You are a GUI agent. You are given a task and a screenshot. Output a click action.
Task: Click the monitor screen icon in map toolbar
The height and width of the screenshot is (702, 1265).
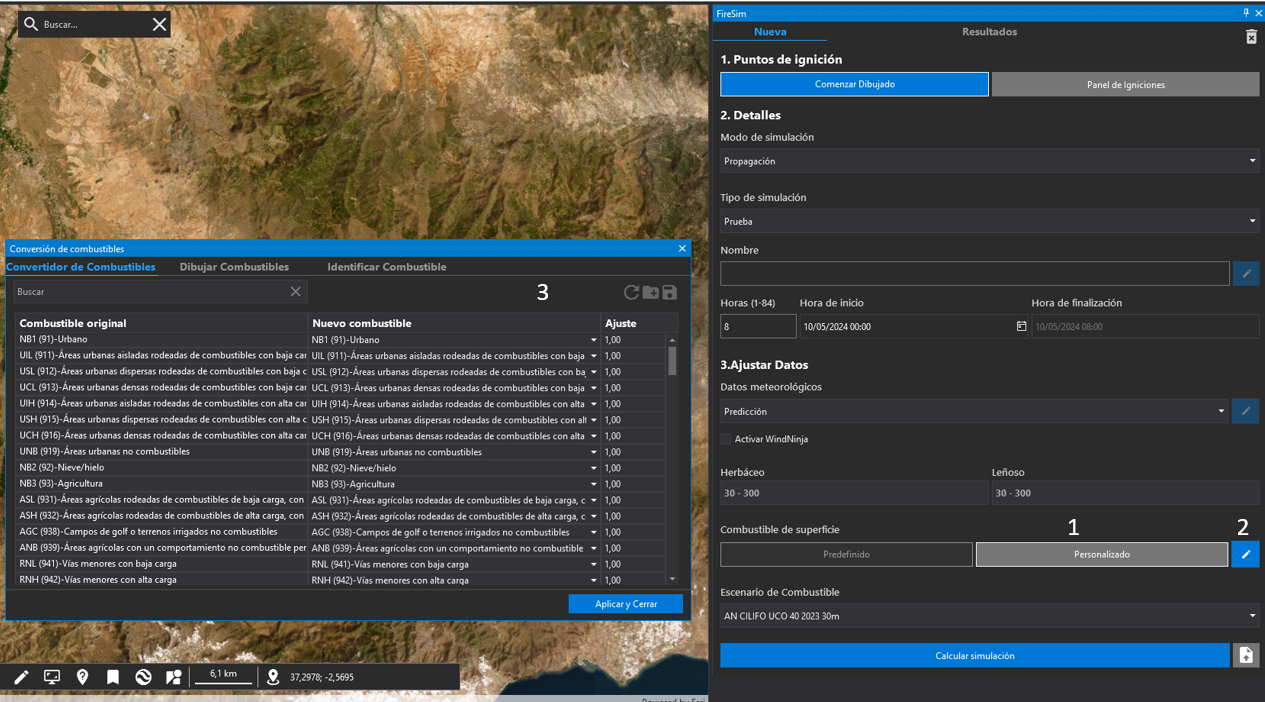(52, 677)
